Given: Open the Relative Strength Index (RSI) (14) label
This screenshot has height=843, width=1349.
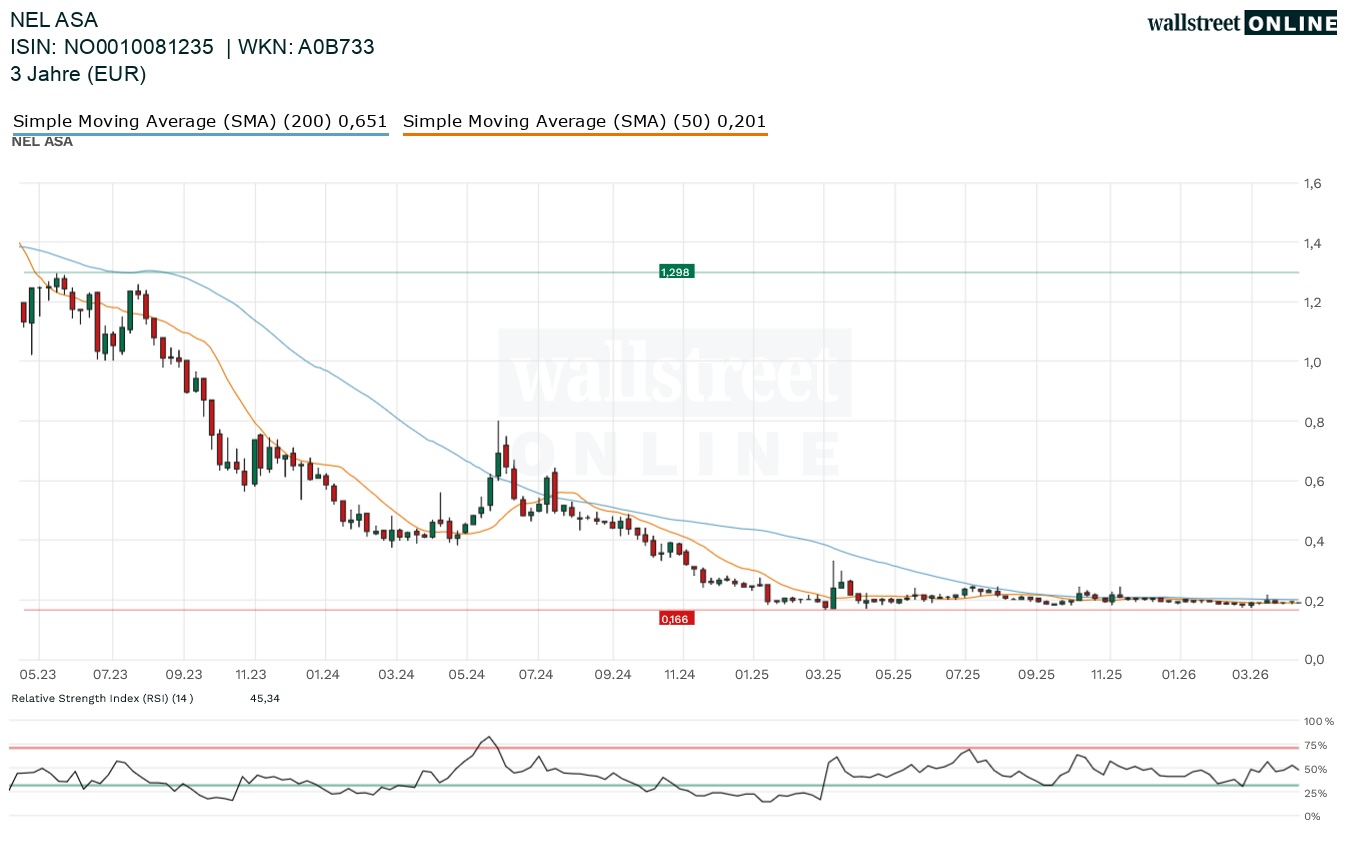Looking at the screenshot, I should click(x=102, y=698).
